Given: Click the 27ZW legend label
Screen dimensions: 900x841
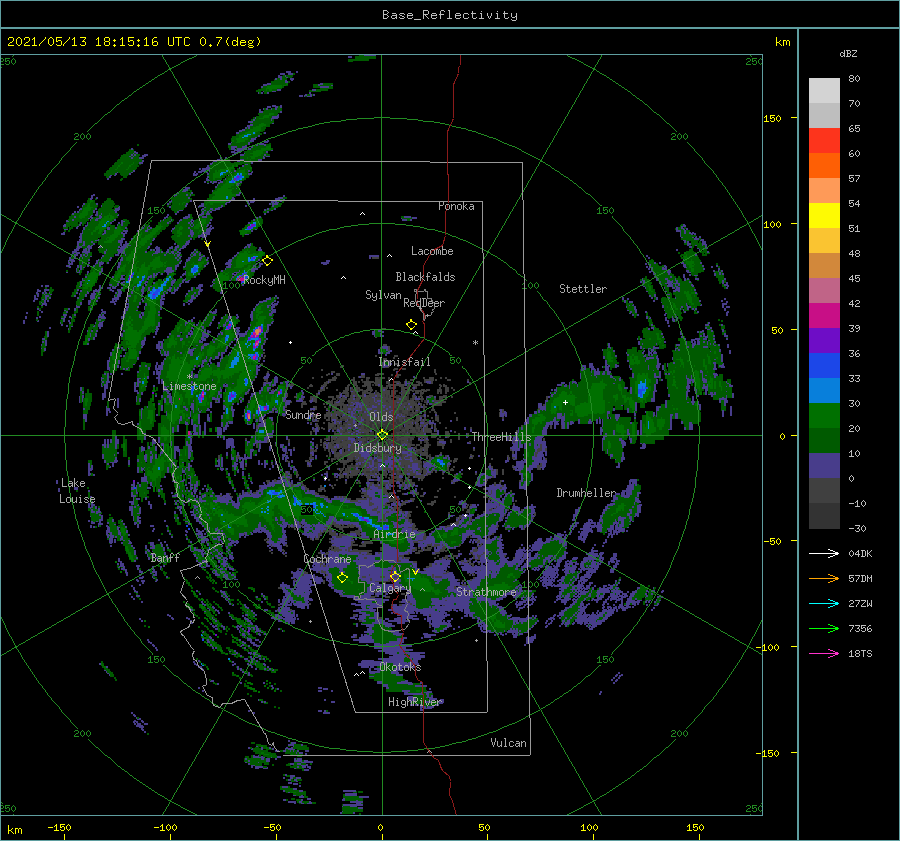Looking at the screenshot, I should pos(860,603).
